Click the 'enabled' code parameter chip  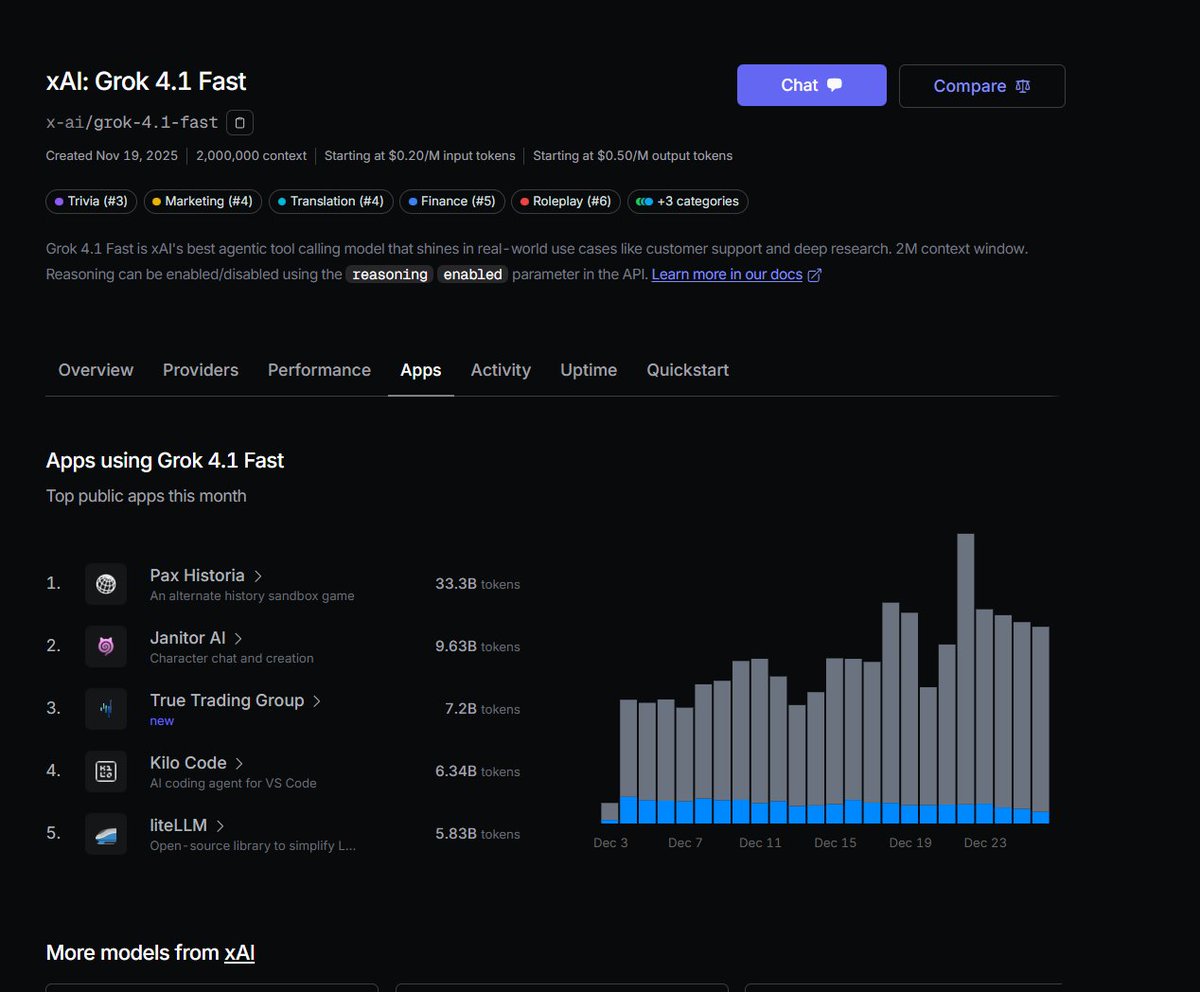click(473, 274)
